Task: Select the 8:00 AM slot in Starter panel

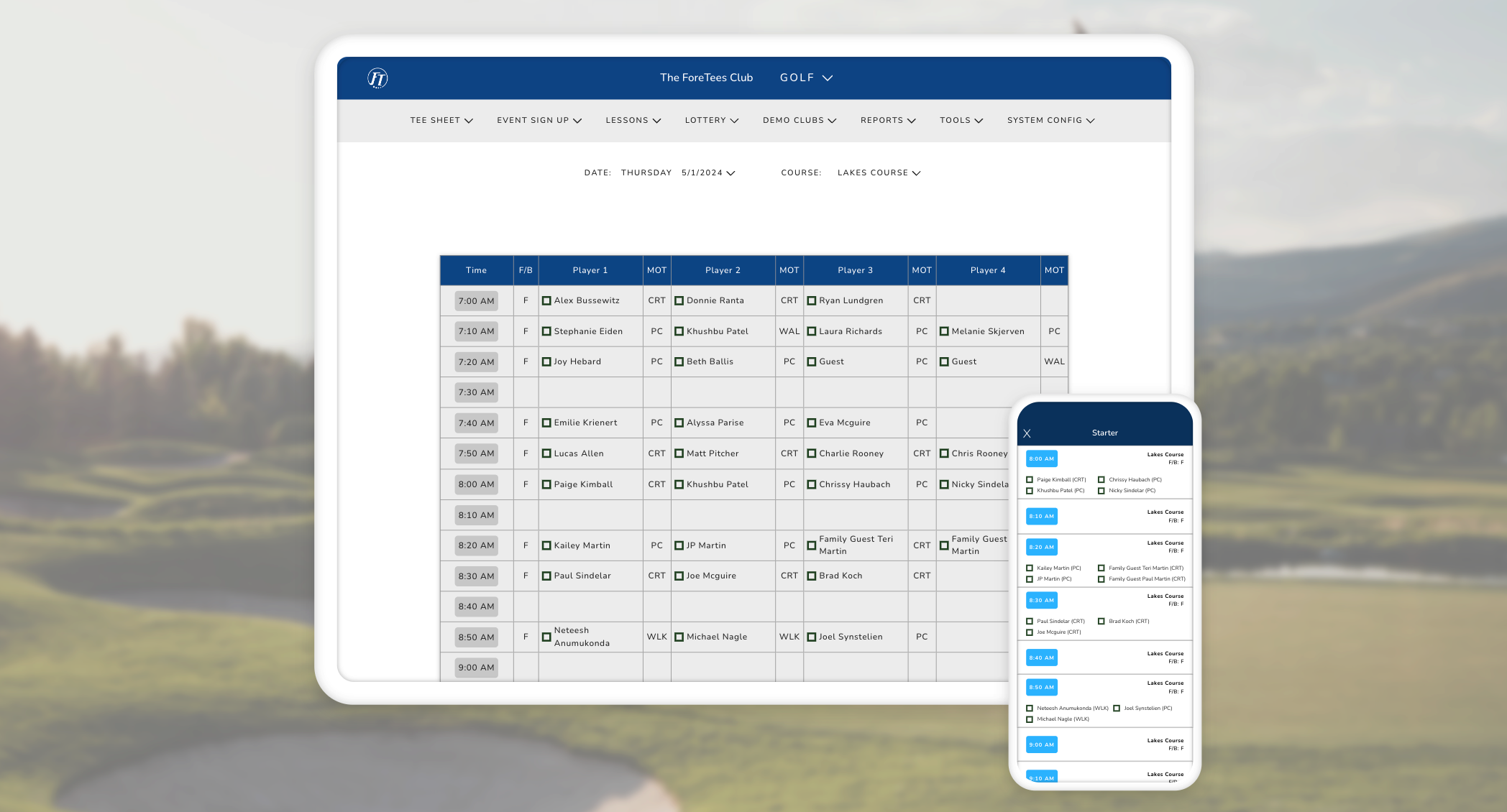Action: (1041, 458)
